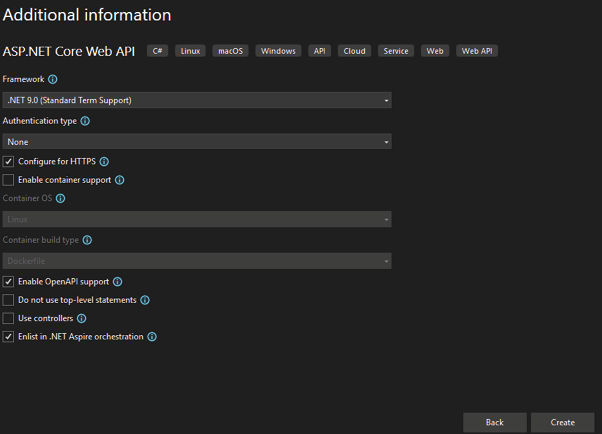Image resolution: width=602 pixels, height=434 pixels.
Task: Click the Web API tag
Action: tap(476, 51)
